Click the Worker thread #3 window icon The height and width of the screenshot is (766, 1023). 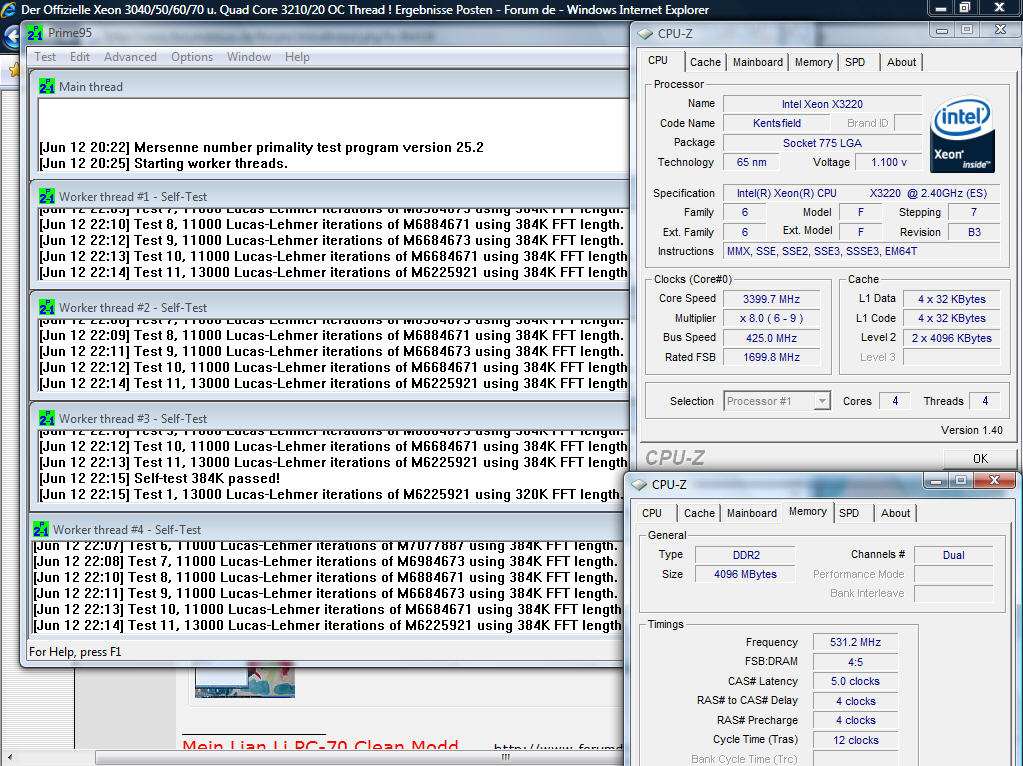click(x=46, y=418)
